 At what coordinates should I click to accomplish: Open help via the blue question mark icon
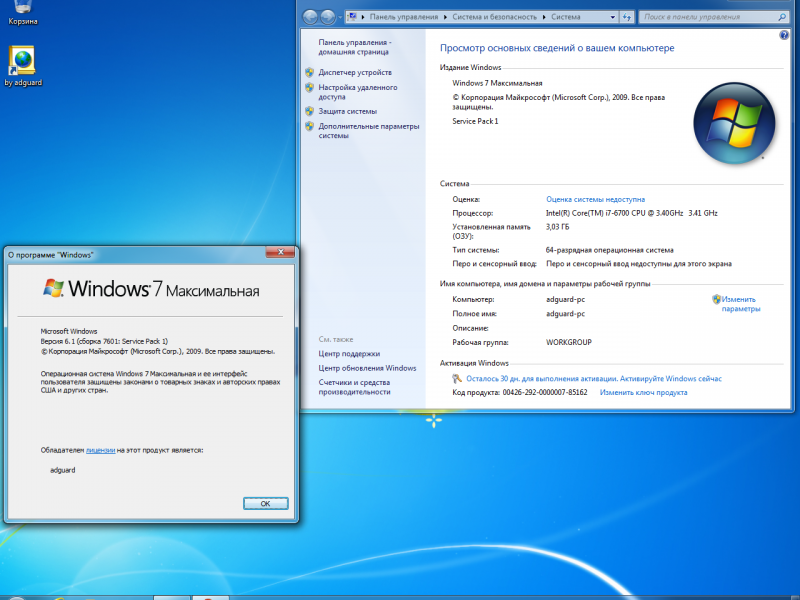[784, 35]
